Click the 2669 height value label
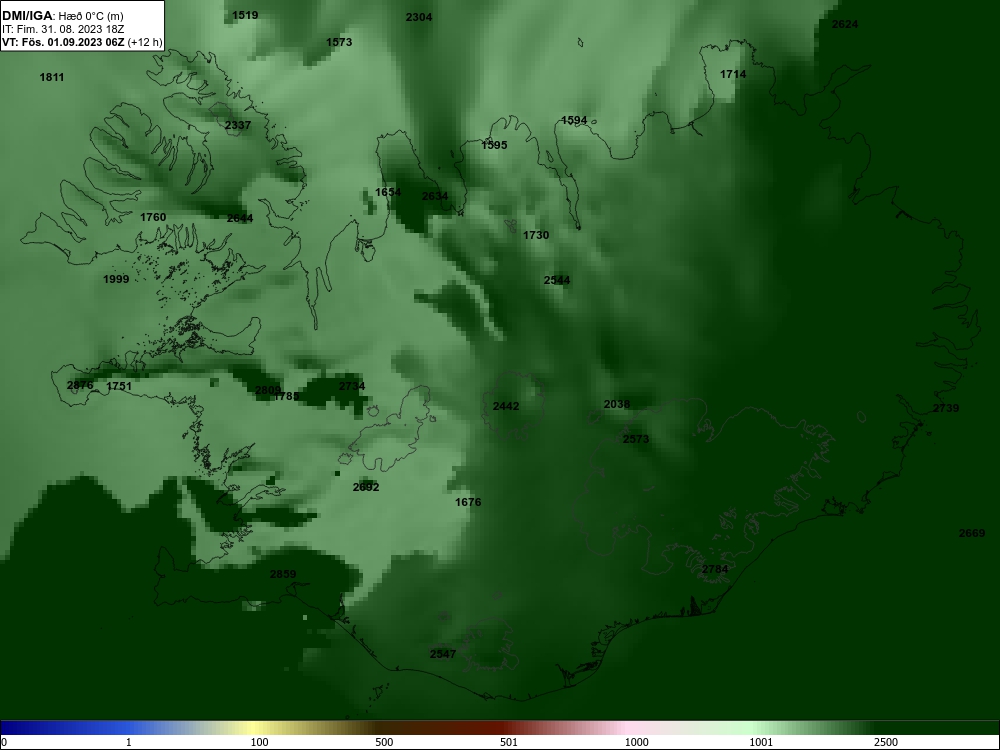Image resolution: width=1000 pixels, height=750 pixels. click(x=972, y=533)
